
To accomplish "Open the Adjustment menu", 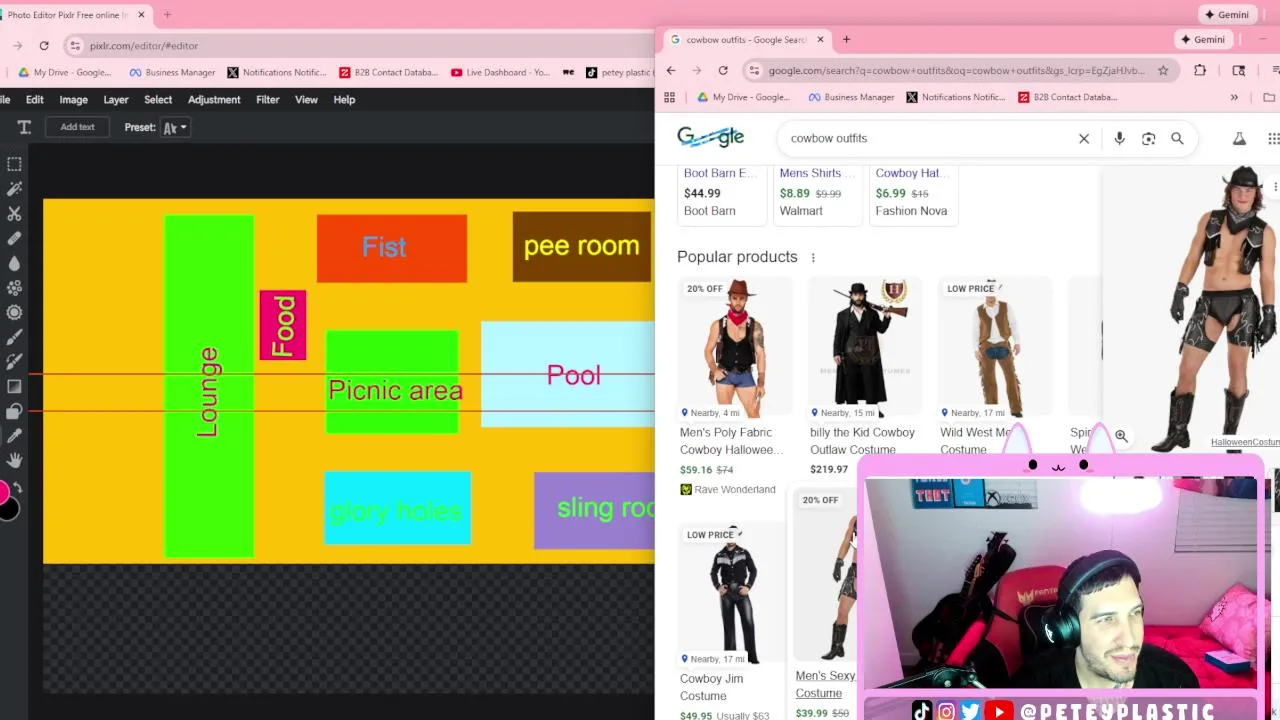I will [214, 99].
